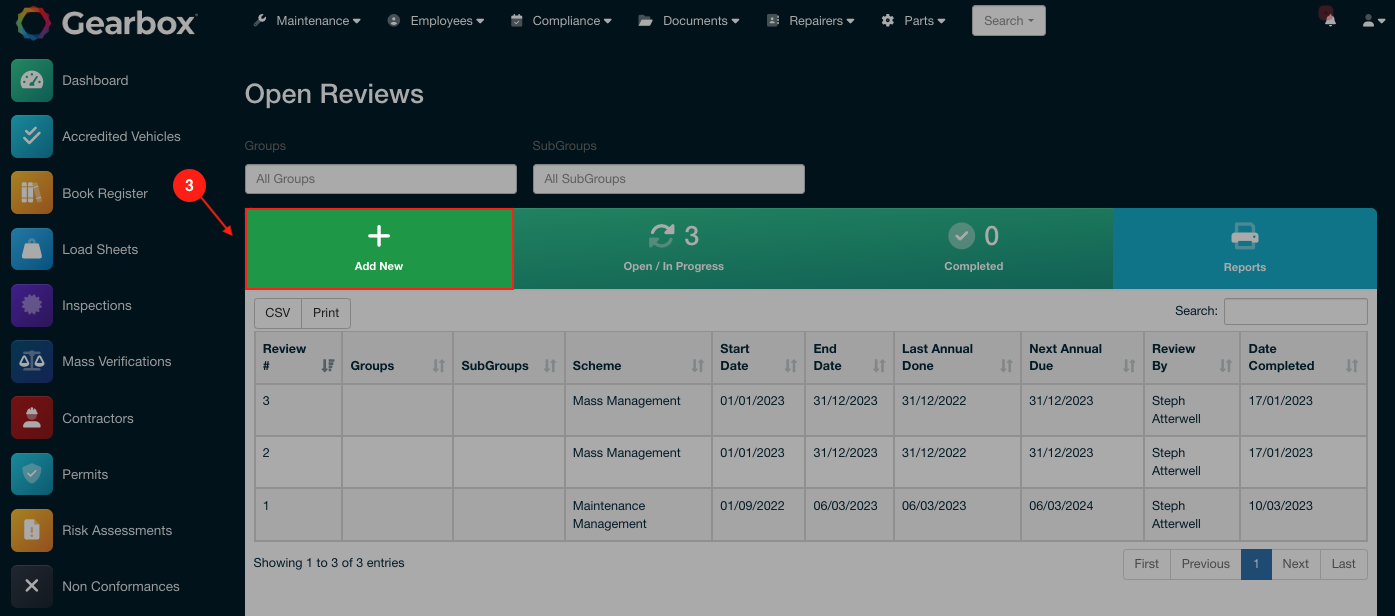Open the Parts menu

tap(913, 20)
